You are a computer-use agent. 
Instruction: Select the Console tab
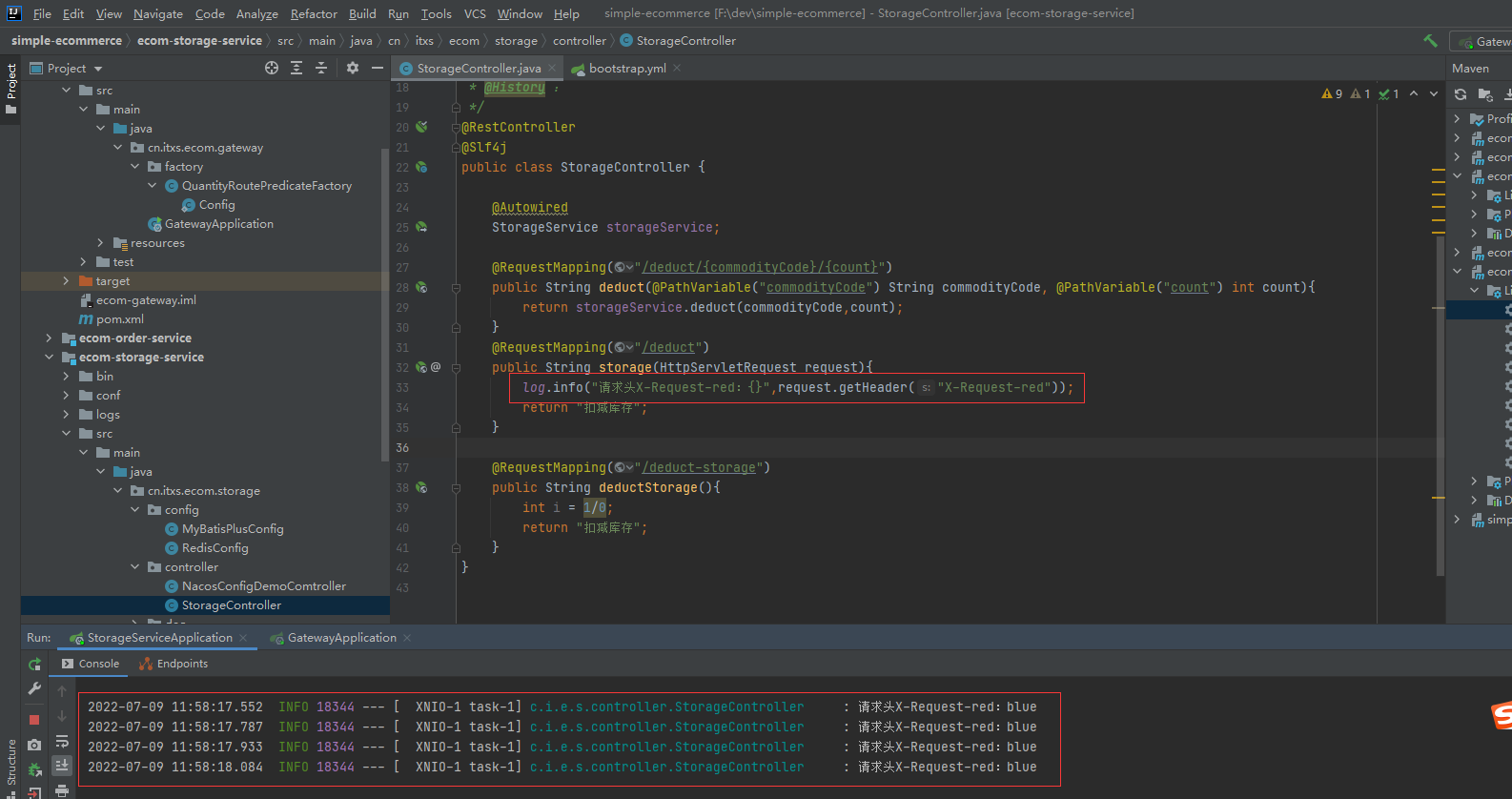click(x=91, y=664)
